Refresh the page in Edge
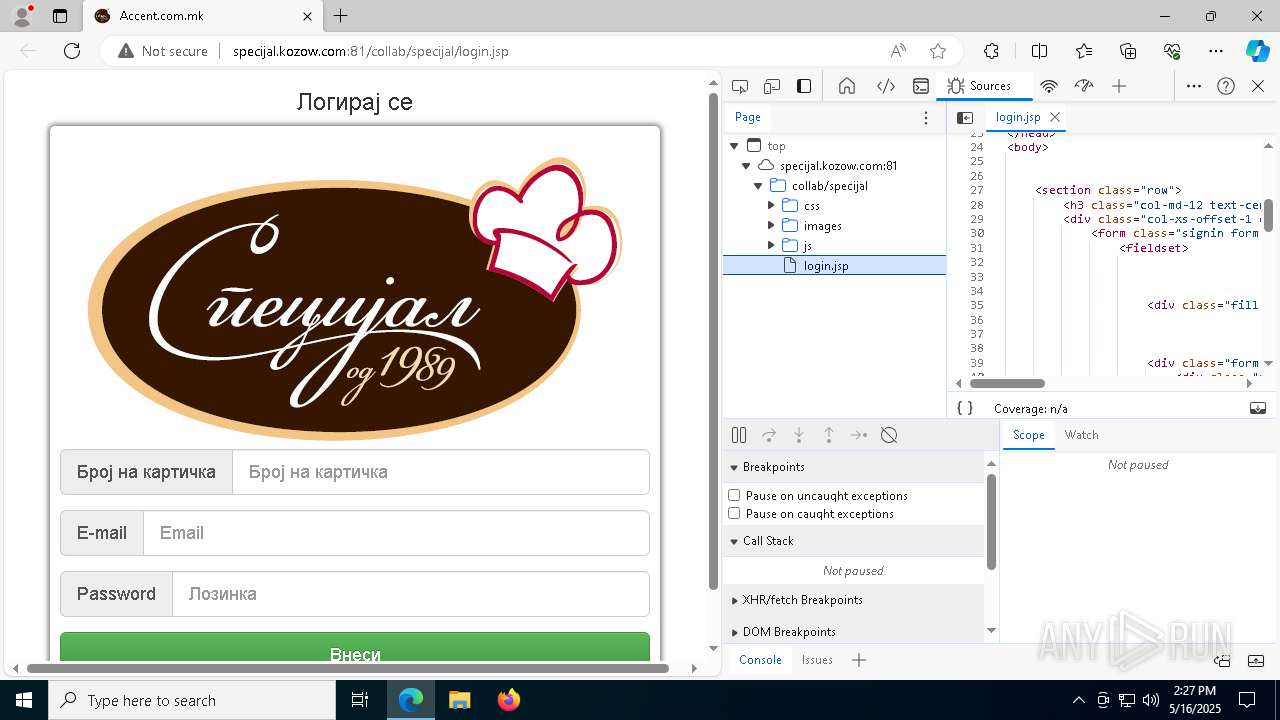The width and height of the screenshot is (1280, 720). (x=72, y=51)
